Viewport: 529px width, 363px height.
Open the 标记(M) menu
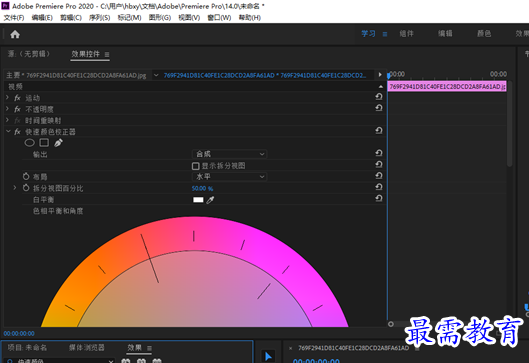(x=130, y=18)
